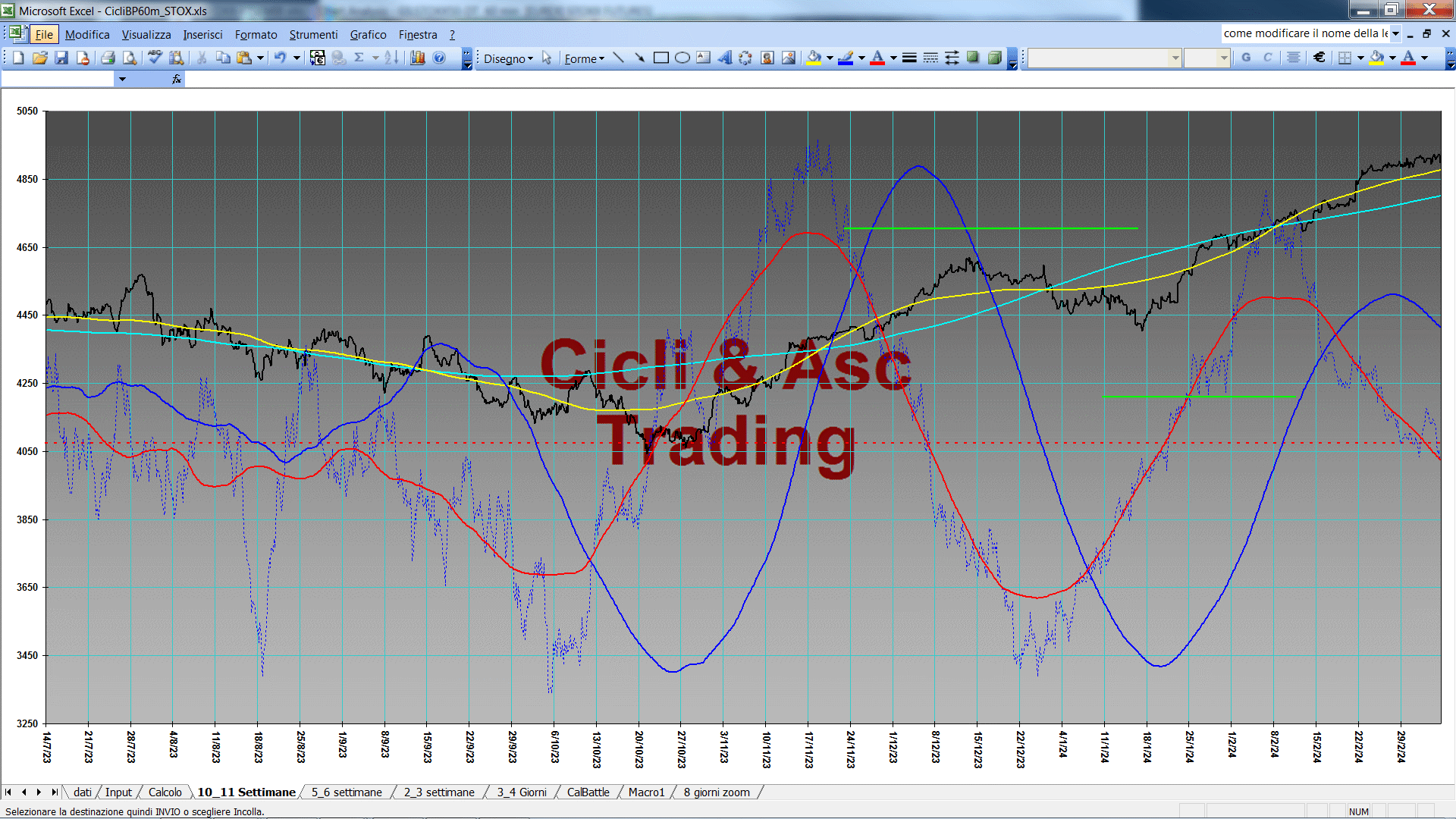Jump to first sheet with tab navigation button
This screenshot has height=819, width=1456.
tap(8, 792)
